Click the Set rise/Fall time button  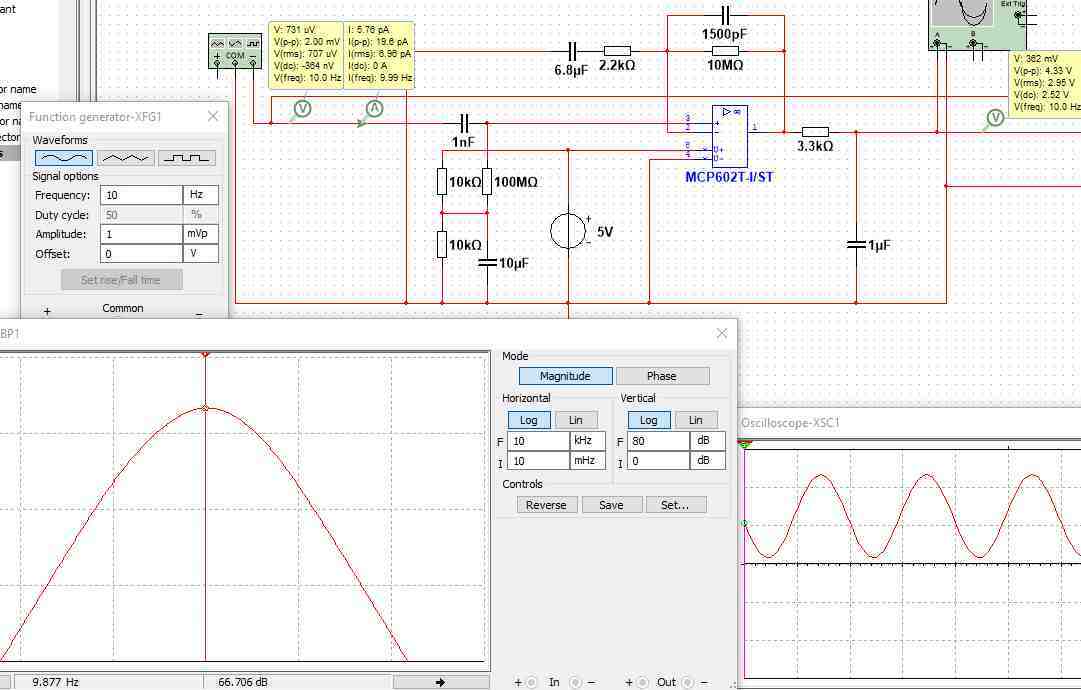[x=121, y=280]
